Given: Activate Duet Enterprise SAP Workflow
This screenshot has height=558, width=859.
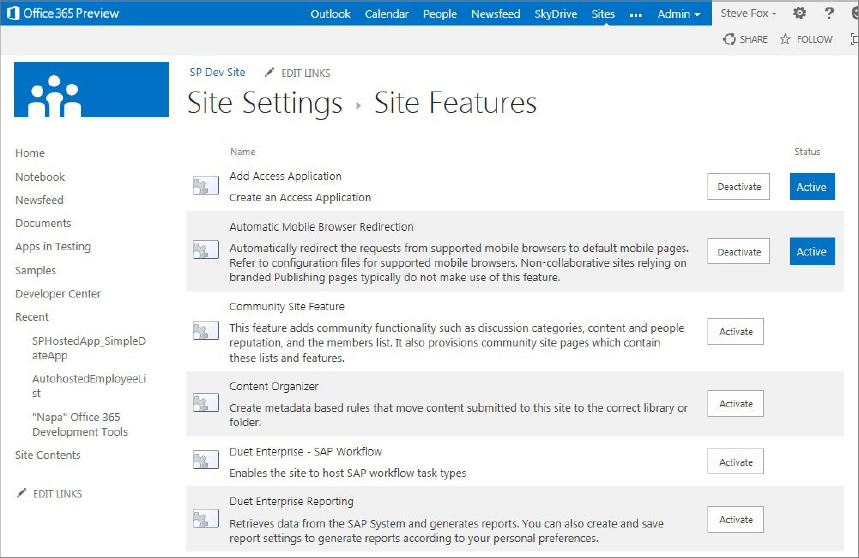Looking at the screenshot, I should tap(735, 462).
